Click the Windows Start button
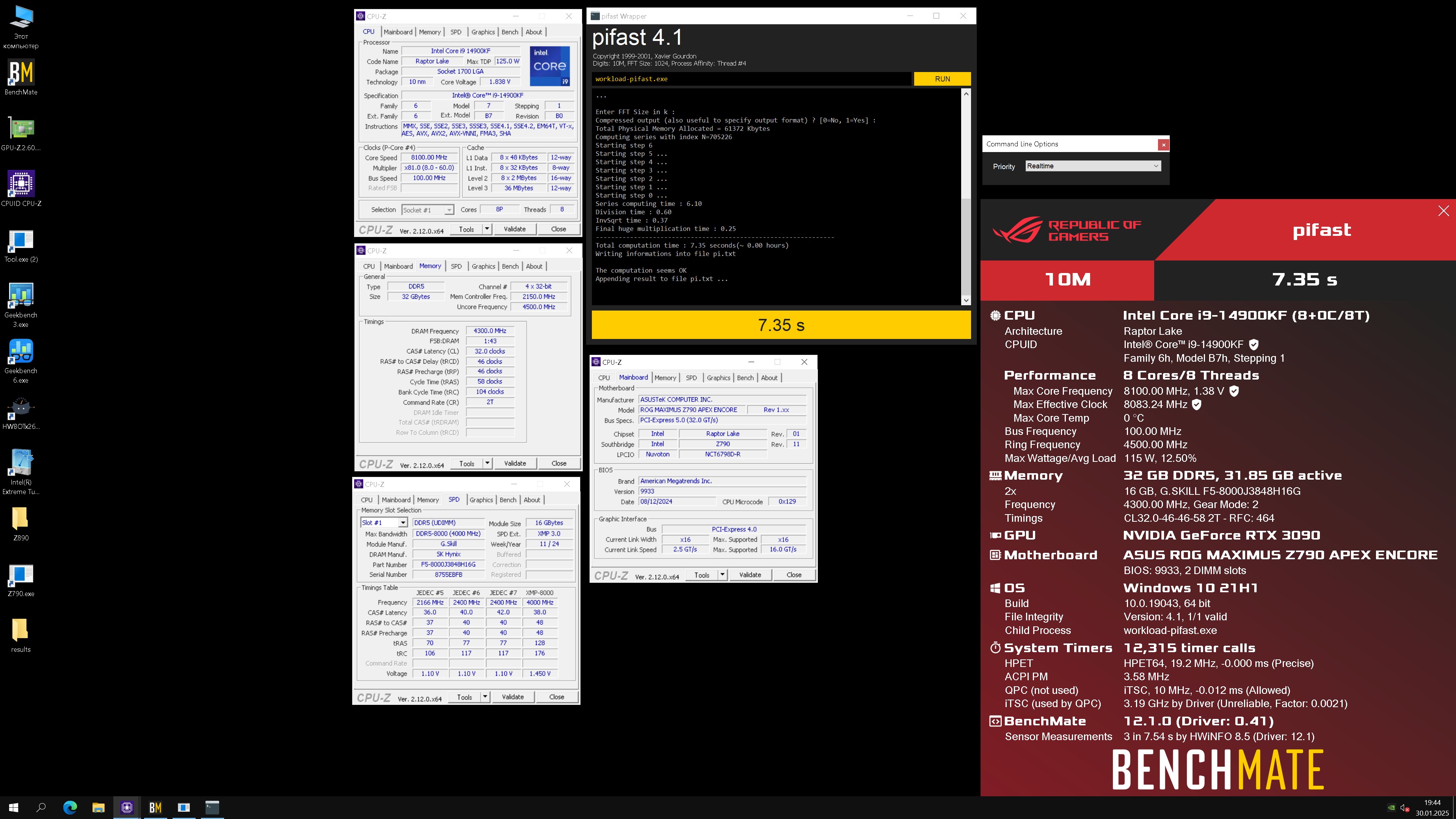 (14, 807)
